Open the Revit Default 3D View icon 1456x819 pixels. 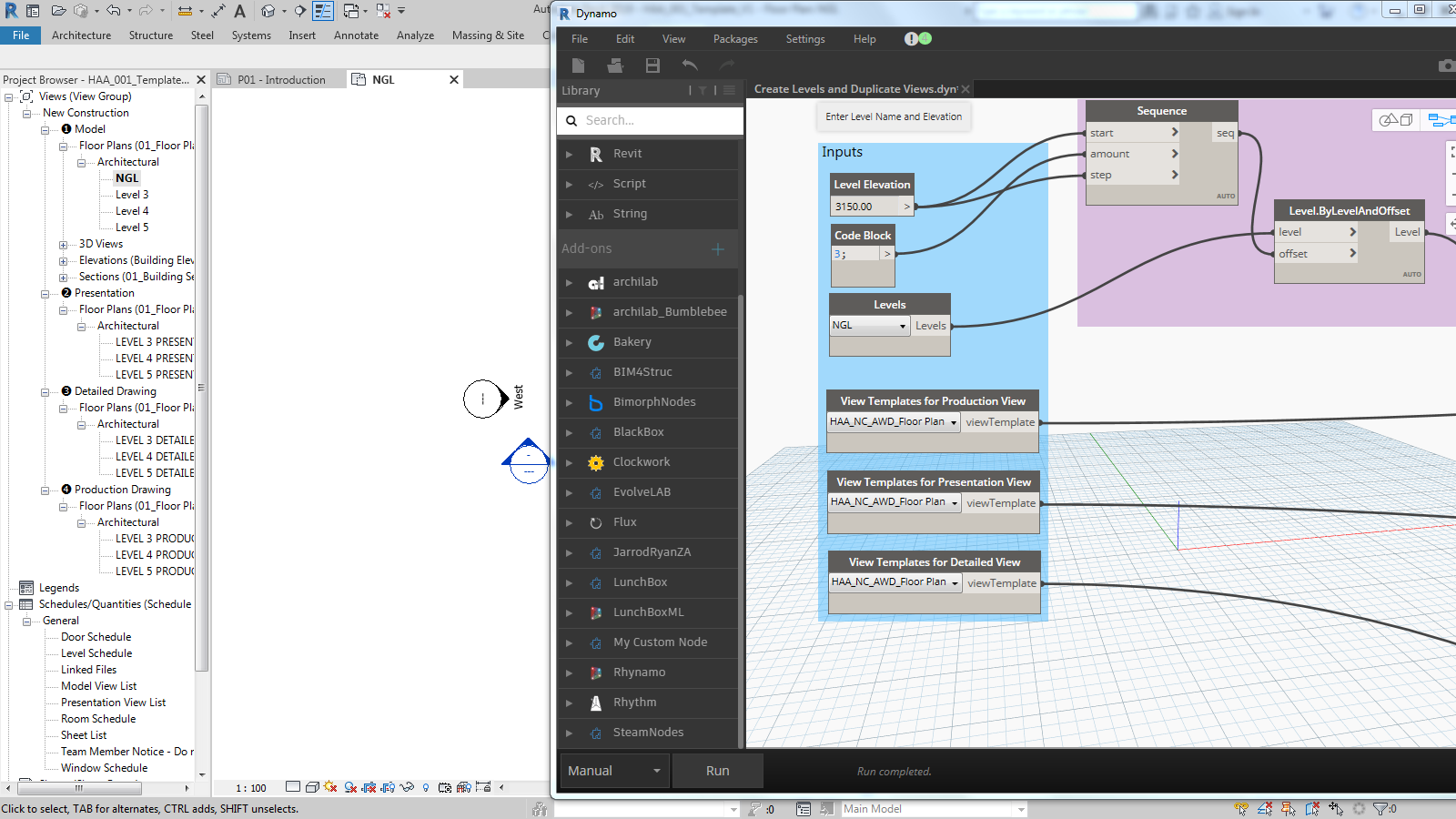tap(268, 11)
